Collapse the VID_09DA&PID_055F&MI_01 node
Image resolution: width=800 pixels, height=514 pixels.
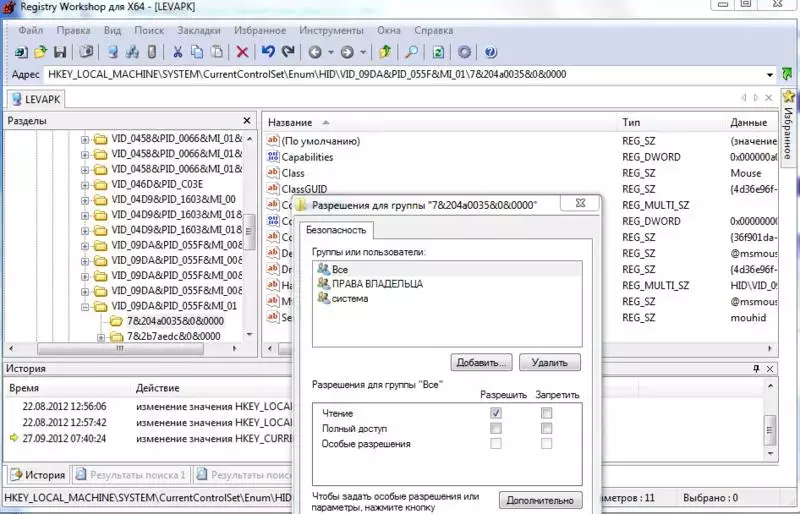pyautogui.click(x=85, y=307)
